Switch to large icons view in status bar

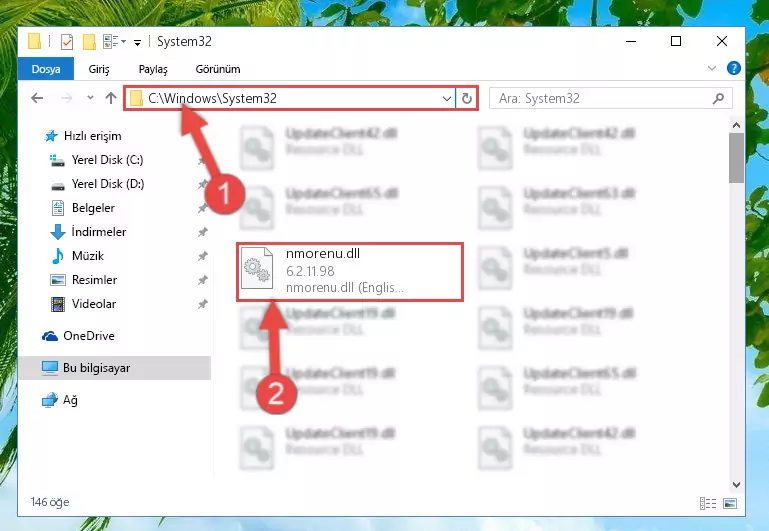pos(730,504)
